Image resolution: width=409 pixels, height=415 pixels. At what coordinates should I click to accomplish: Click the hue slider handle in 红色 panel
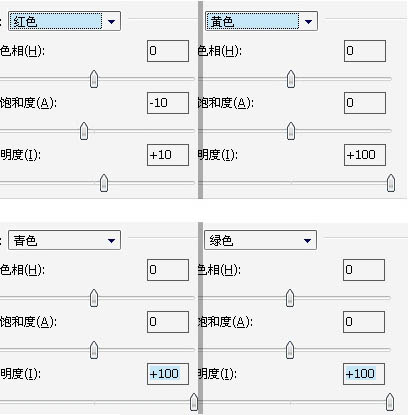click(94, 79)
